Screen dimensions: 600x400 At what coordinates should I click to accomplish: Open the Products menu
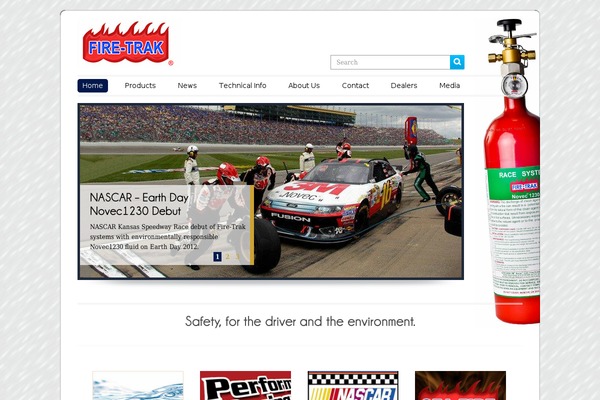140,85
